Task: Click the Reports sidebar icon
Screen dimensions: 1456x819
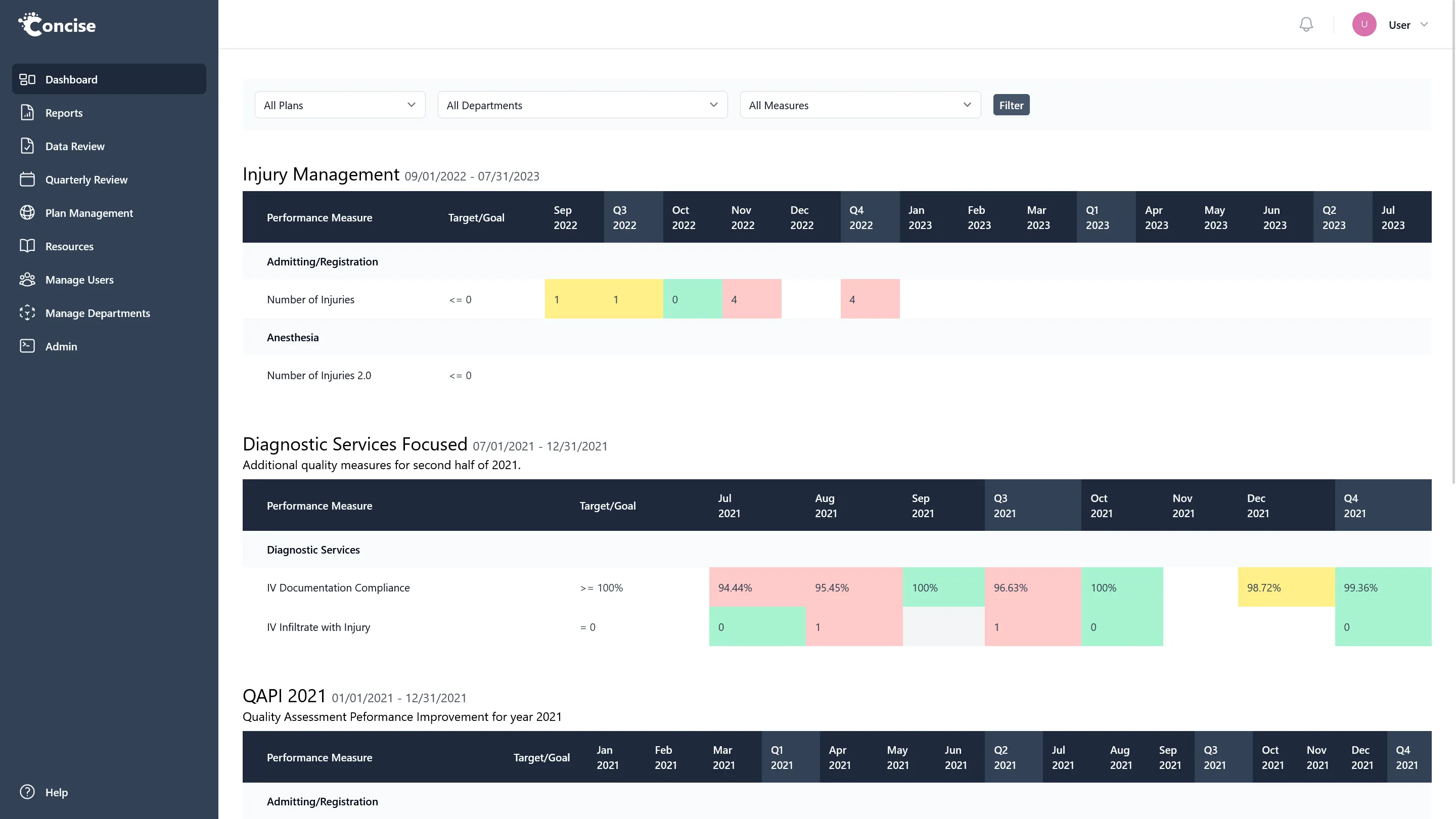Action: tap(28, 112)
